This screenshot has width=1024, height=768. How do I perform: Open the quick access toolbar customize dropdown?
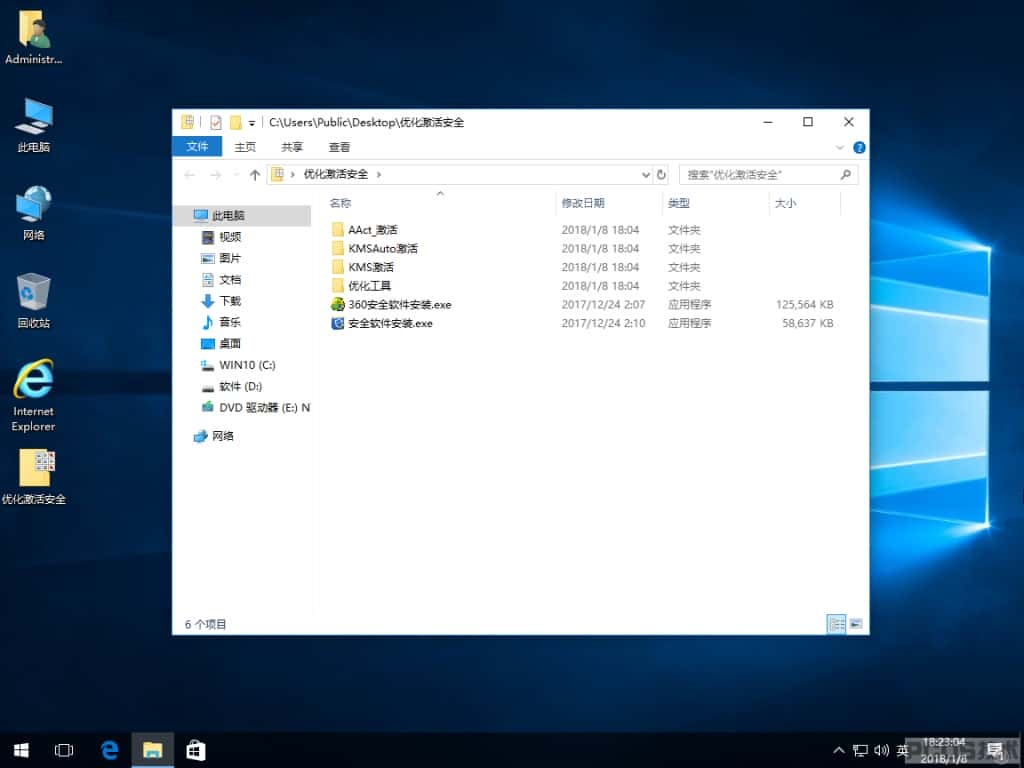(x=251, y=123)
